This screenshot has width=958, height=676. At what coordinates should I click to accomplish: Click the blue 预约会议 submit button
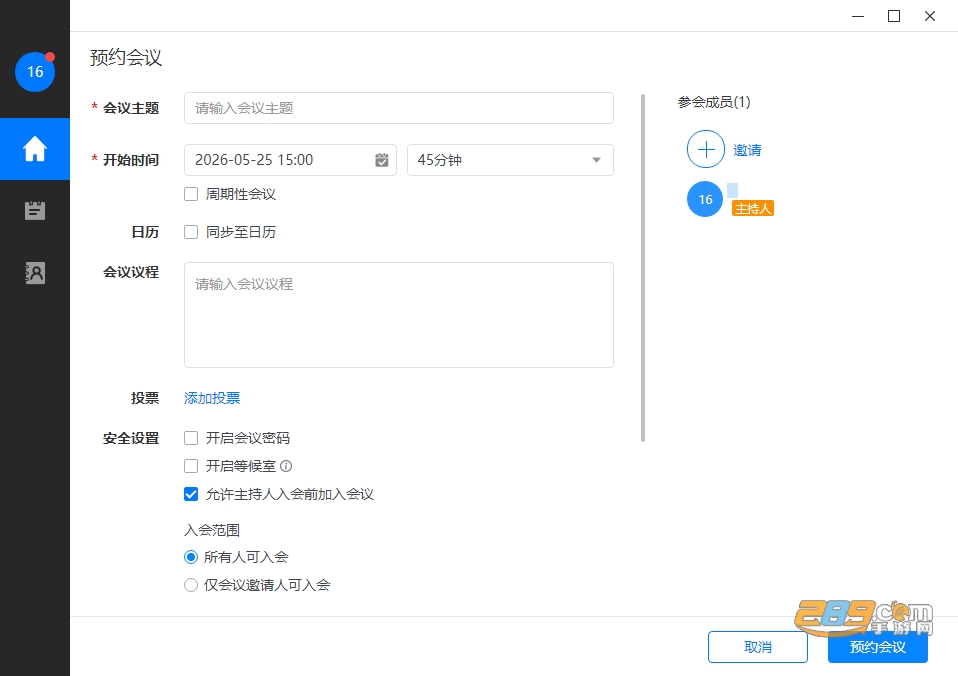point(878,647)
